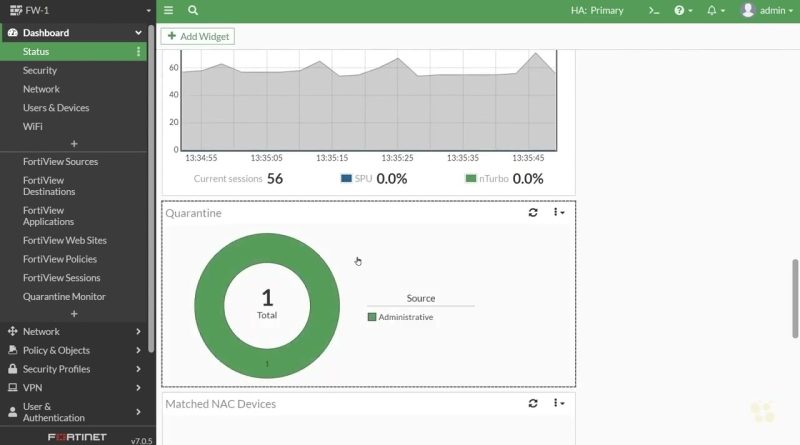
Task: Refresh the Matched NAC Devices widget
Action: [x=533, y=403]
